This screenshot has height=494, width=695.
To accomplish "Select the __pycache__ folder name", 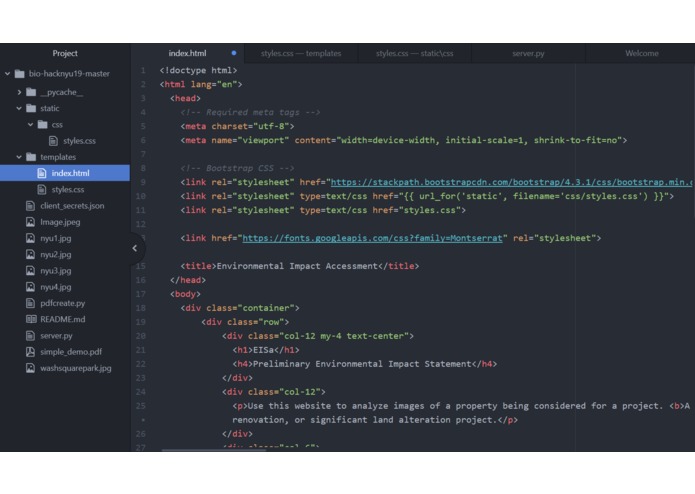I will [62, 92].
